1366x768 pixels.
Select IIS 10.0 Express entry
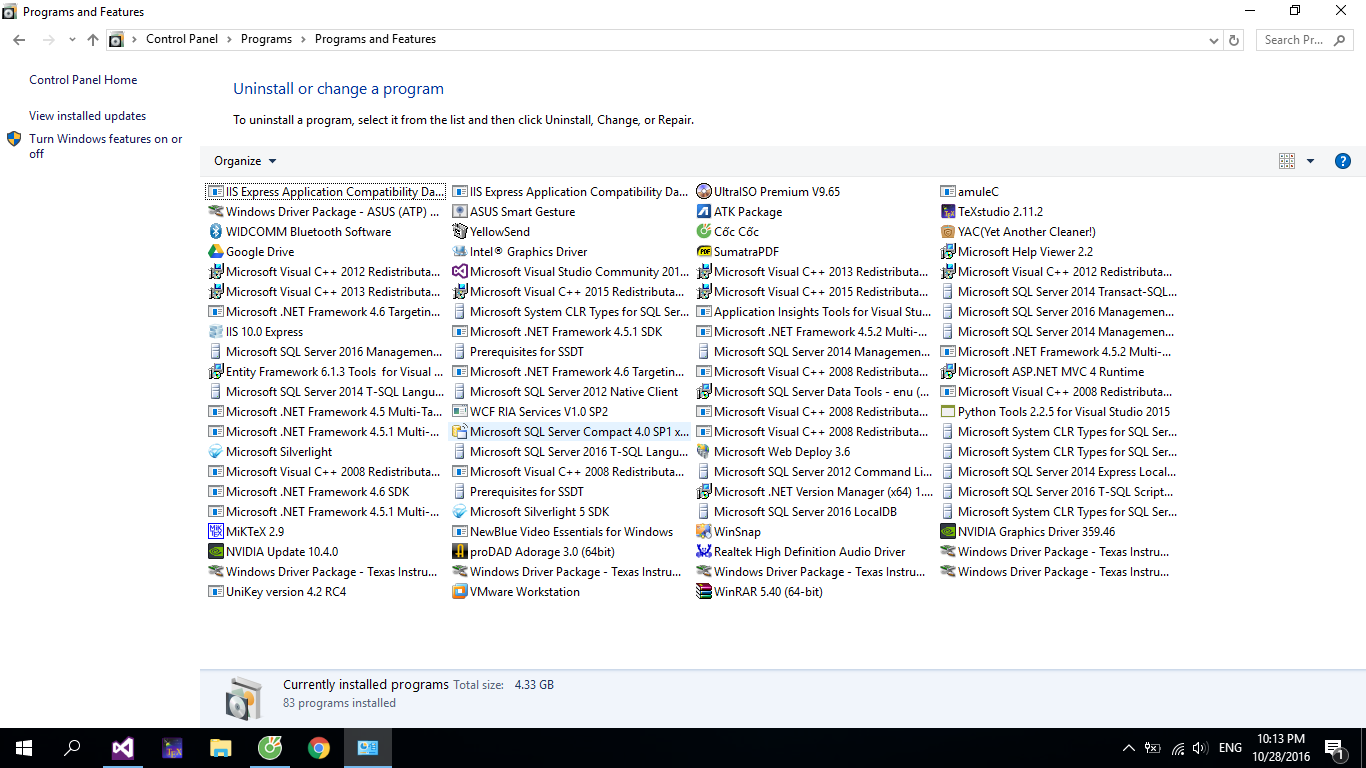[256, 332]
